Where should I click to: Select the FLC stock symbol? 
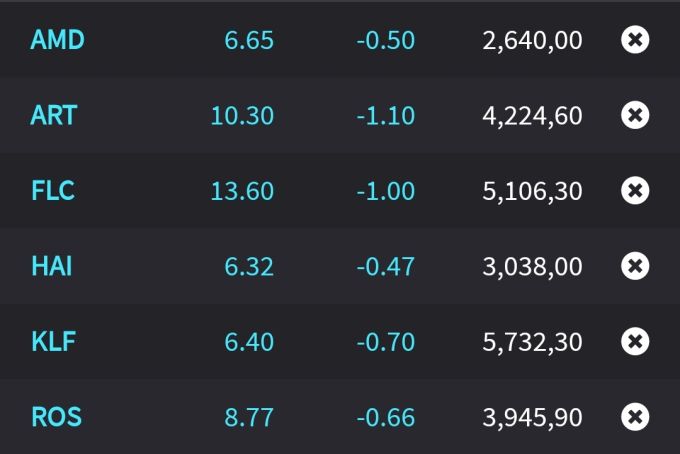53,190
